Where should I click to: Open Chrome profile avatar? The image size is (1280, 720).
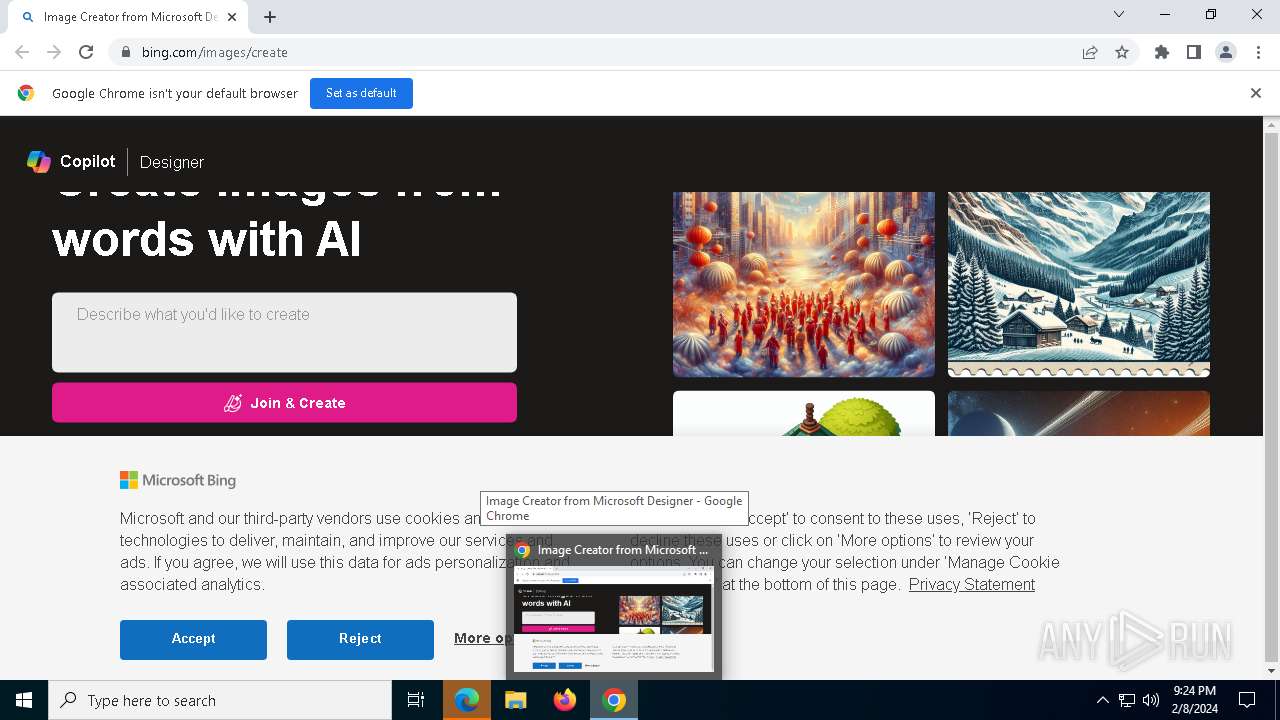(x=1226, y=52)
